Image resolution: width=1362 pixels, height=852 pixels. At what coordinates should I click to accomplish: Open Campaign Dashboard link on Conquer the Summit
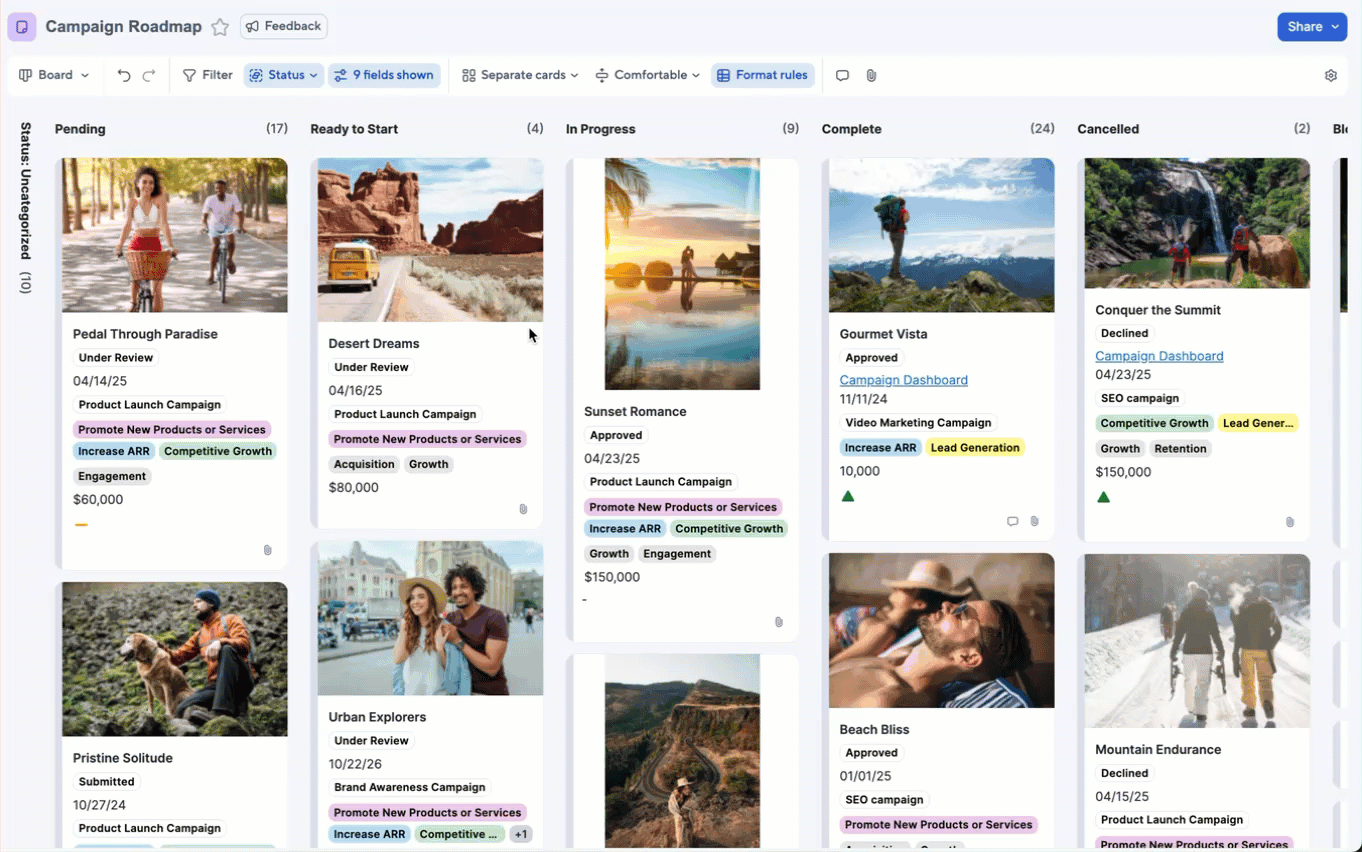[x=1159, y=356]
